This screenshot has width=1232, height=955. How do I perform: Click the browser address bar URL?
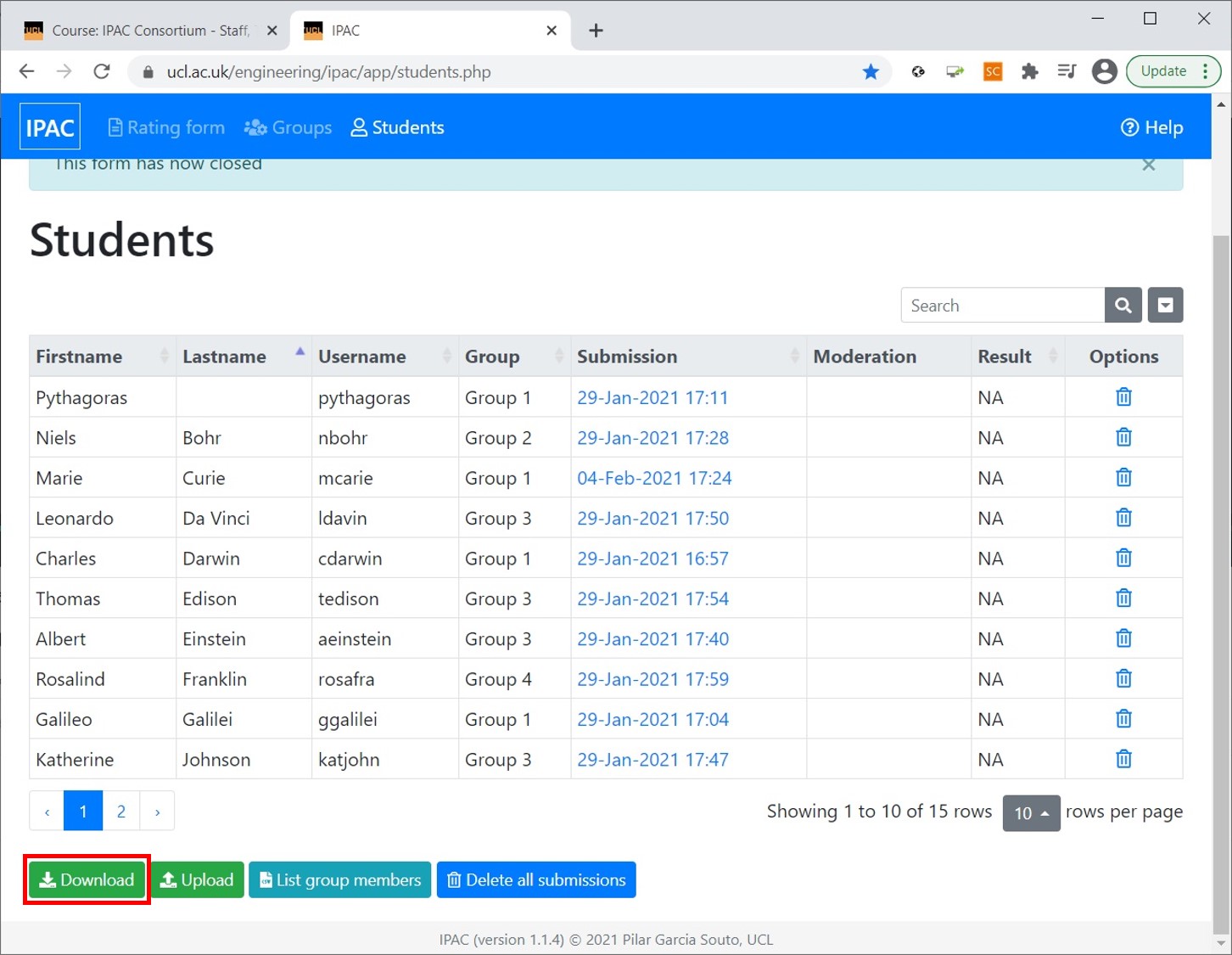328,72
